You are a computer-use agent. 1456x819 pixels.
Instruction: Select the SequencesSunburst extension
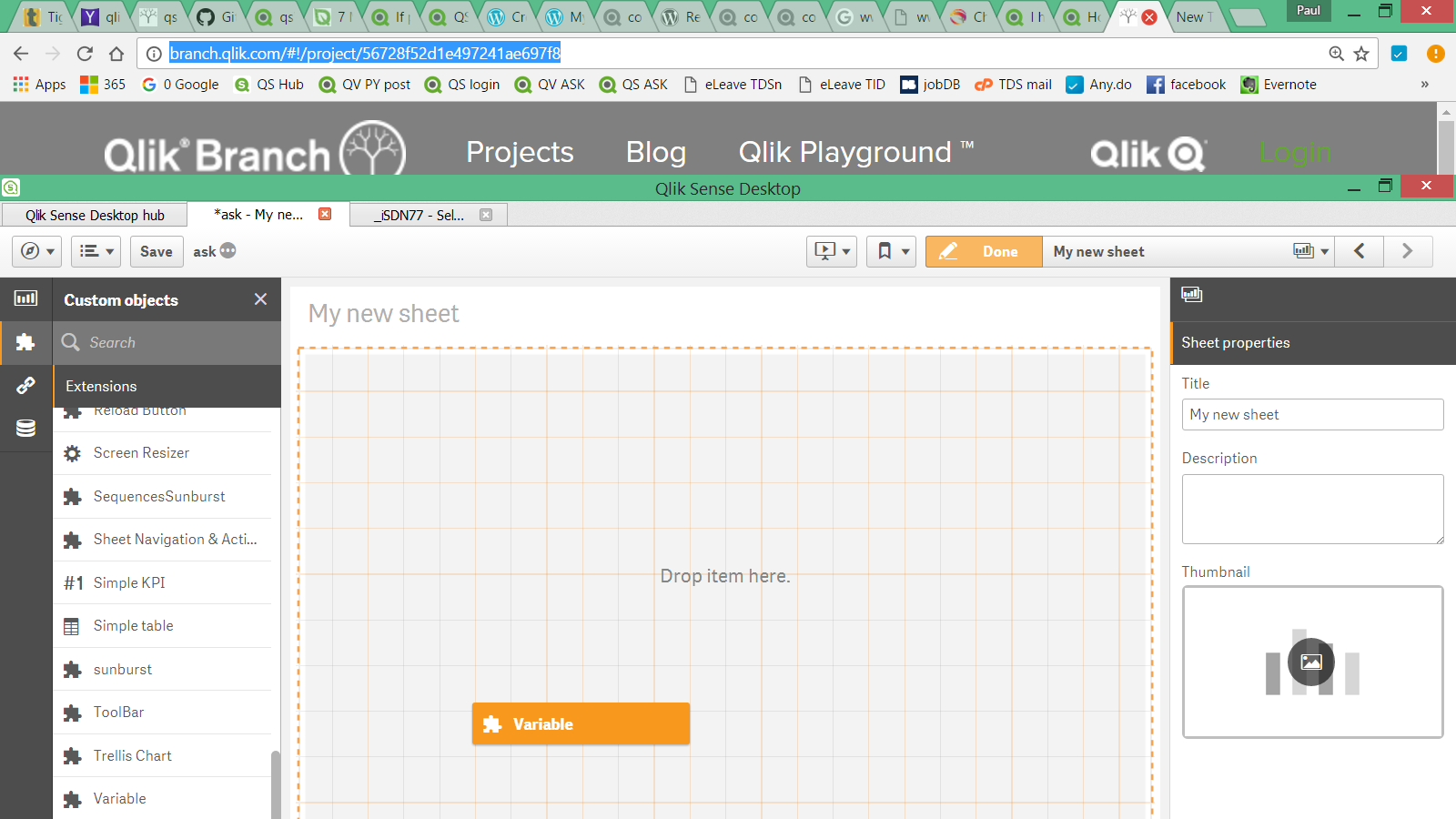point(162,497)
